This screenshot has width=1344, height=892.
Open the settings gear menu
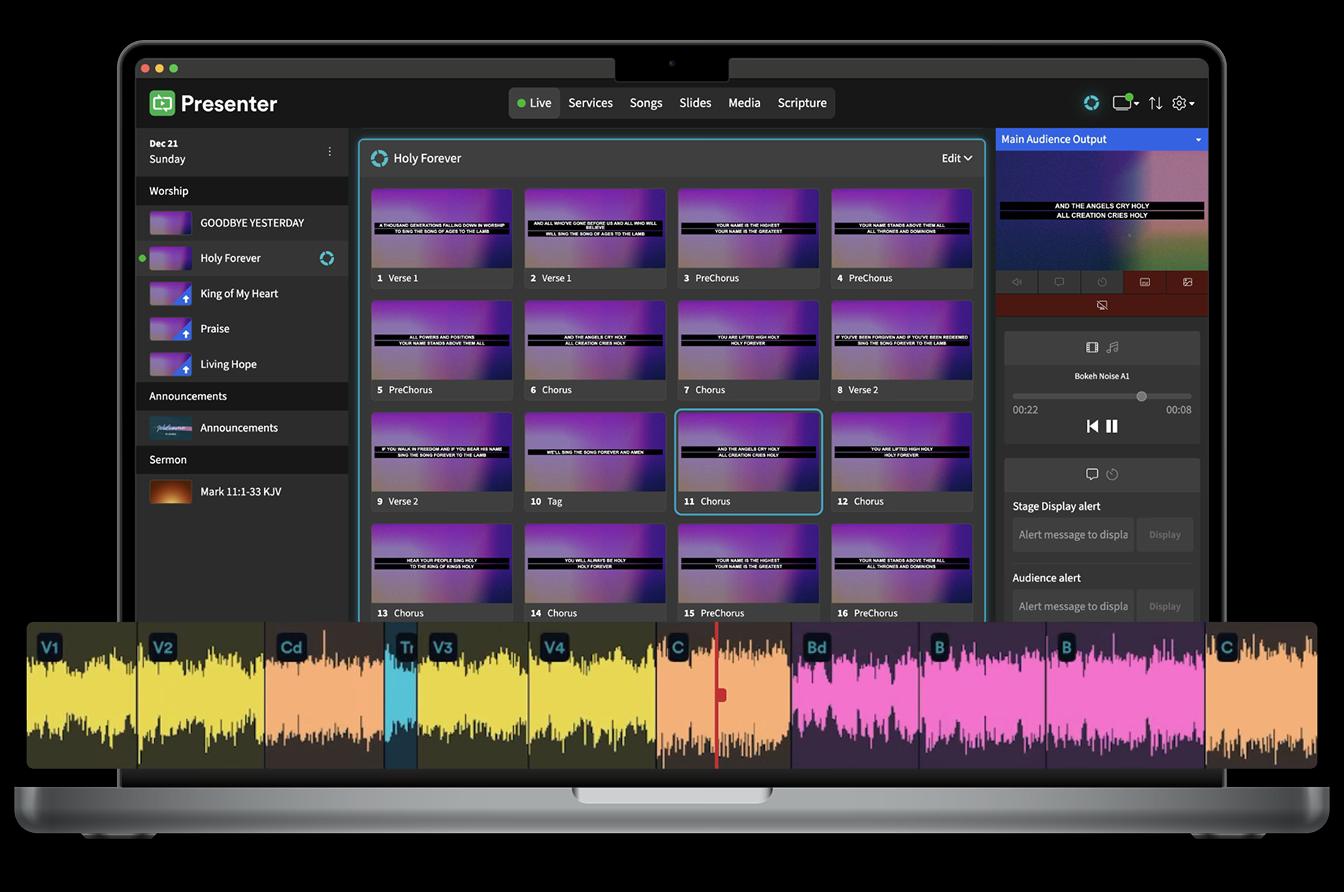(x=1182, y=103)
